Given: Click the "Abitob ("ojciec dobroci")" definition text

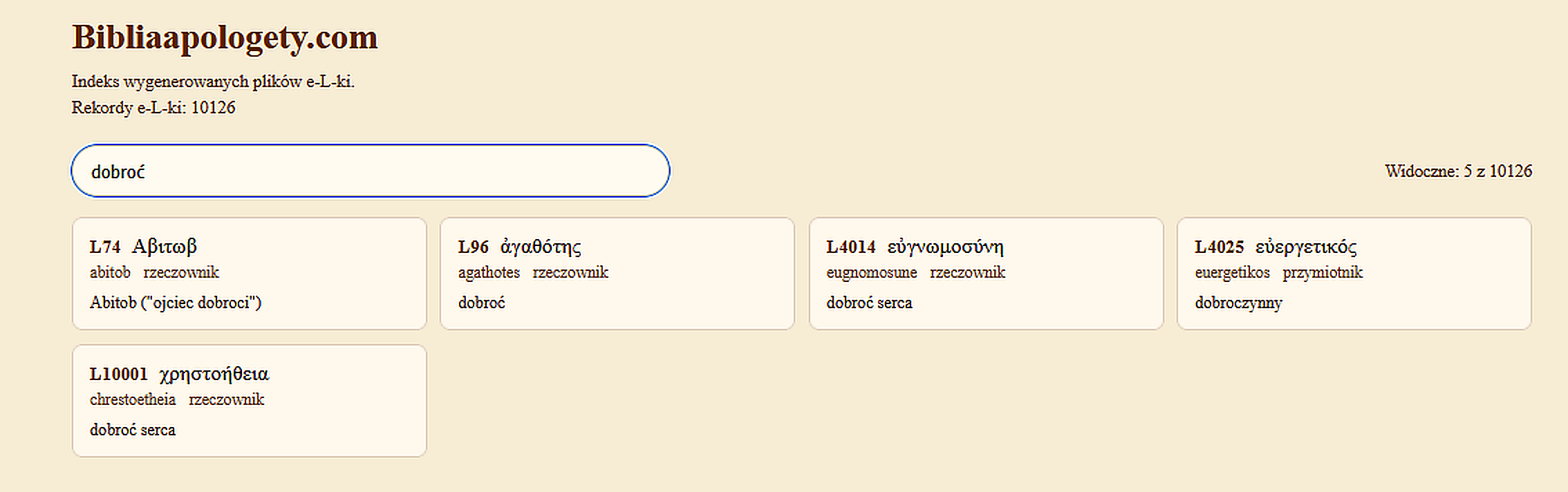Looking at the screenshot, I should [x=176, y=303].
